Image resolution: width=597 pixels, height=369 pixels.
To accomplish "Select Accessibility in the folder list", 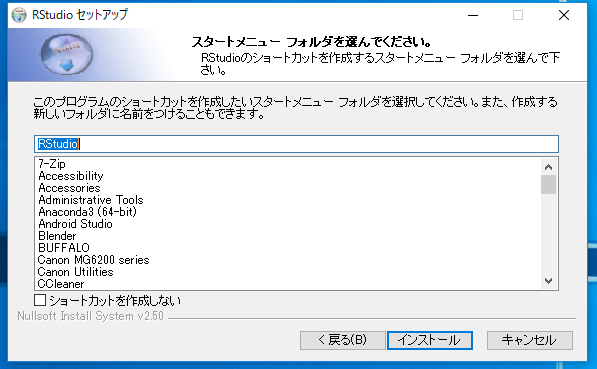I will pos(71,176).
